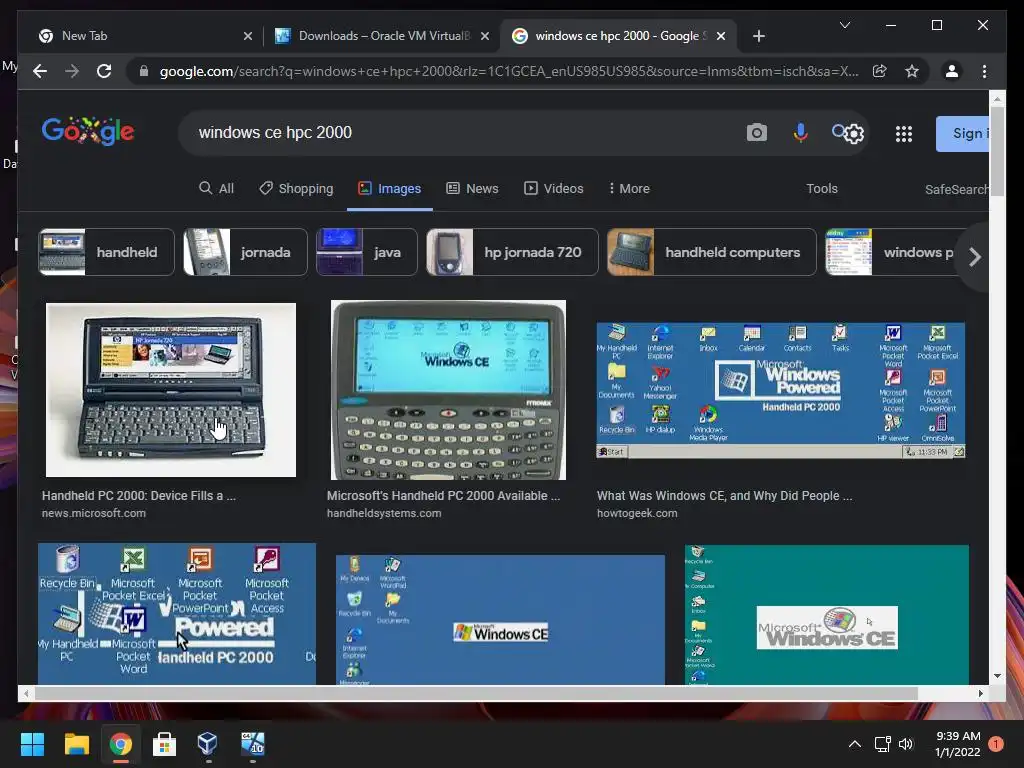Open the teal Windows CE desktop thumbnail
Viewport: 1024px width, 768px height.
pos(827,615)
